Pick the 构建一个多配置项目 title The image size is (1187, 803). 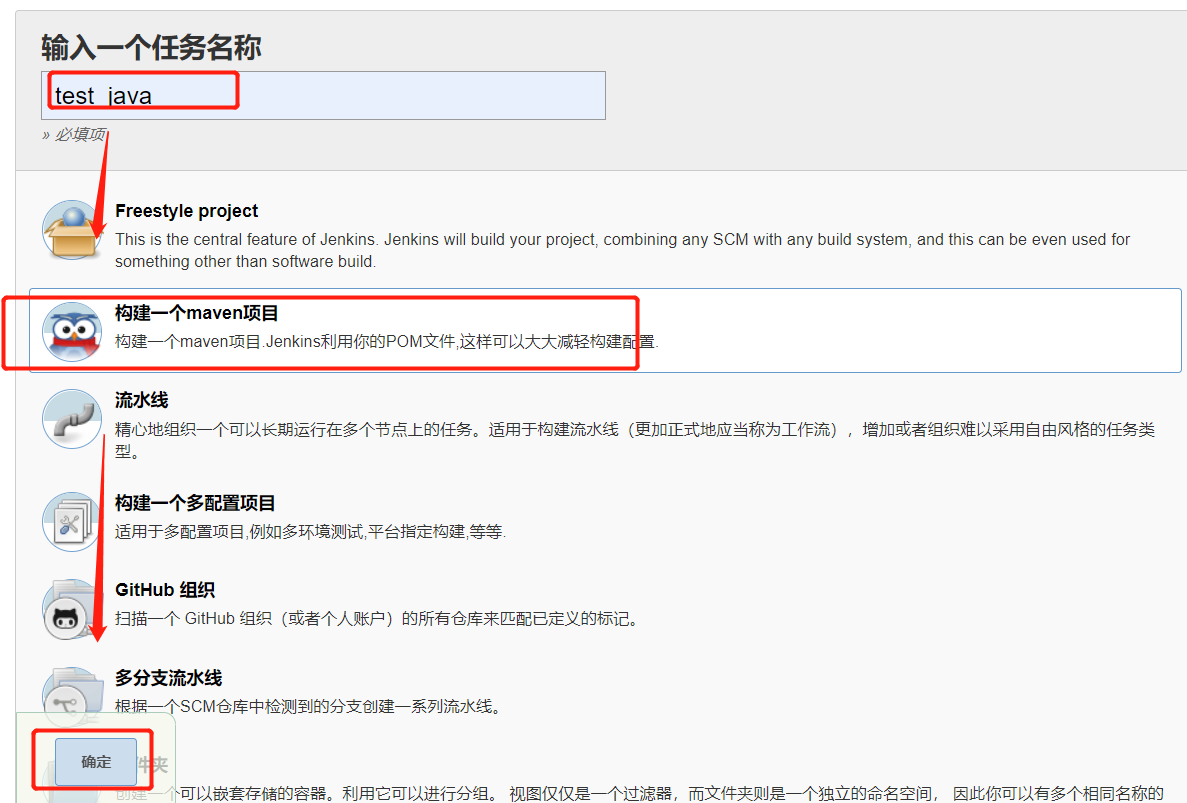[x=195, y=503]
